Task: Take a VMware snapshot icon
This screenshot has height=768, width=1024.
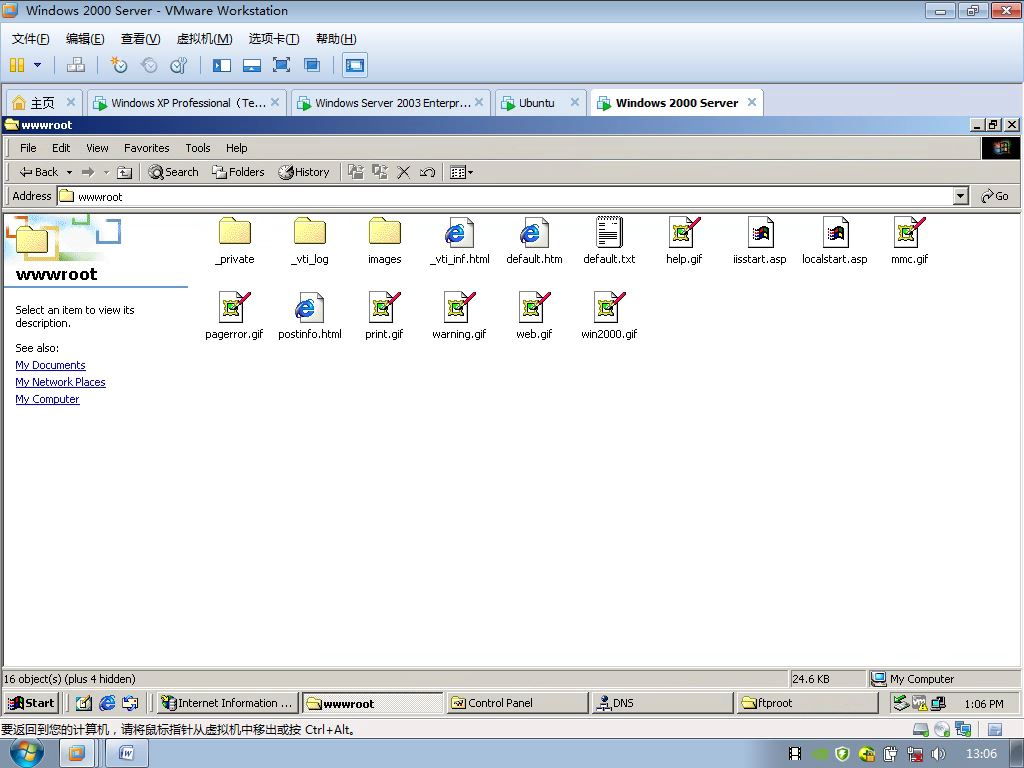Action: pyautogui.click(x=118, y=65)
